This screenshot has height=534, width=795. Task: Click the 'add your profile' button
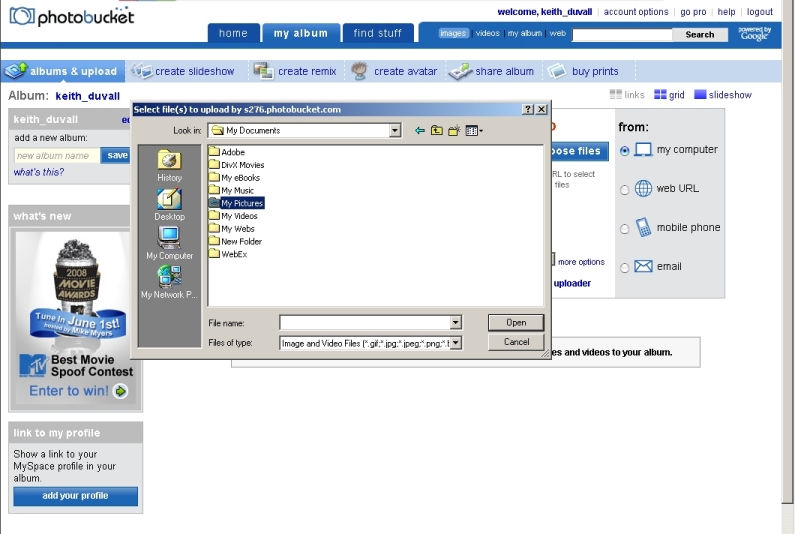(75, 496)
